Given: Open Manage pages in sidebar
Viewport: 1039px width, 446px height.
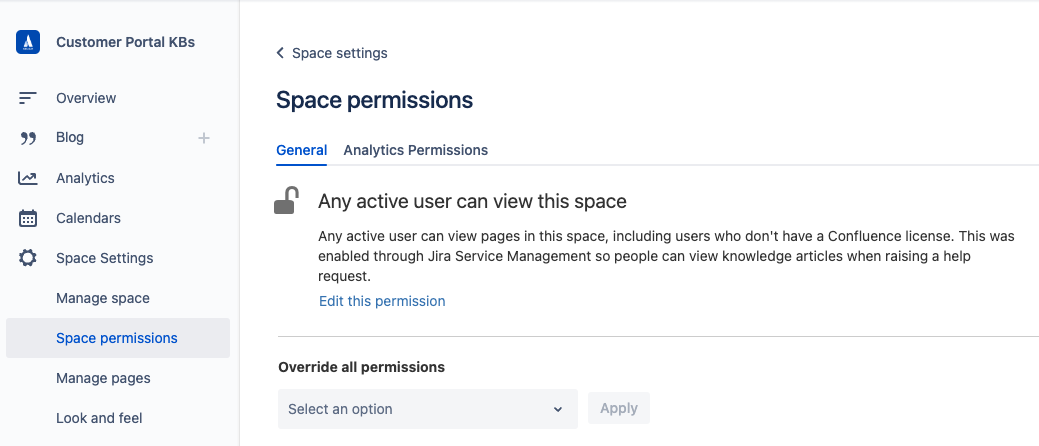Looking at the screenshot, I should click(103, 378).
